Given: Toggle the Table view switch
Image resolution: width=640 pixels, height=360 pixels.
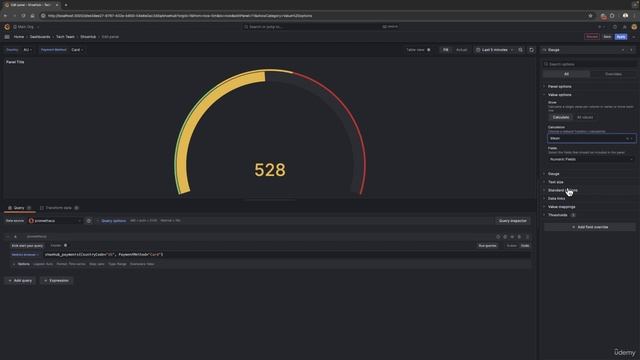Looking at the screenshot, I should click(x=429, y=50).
